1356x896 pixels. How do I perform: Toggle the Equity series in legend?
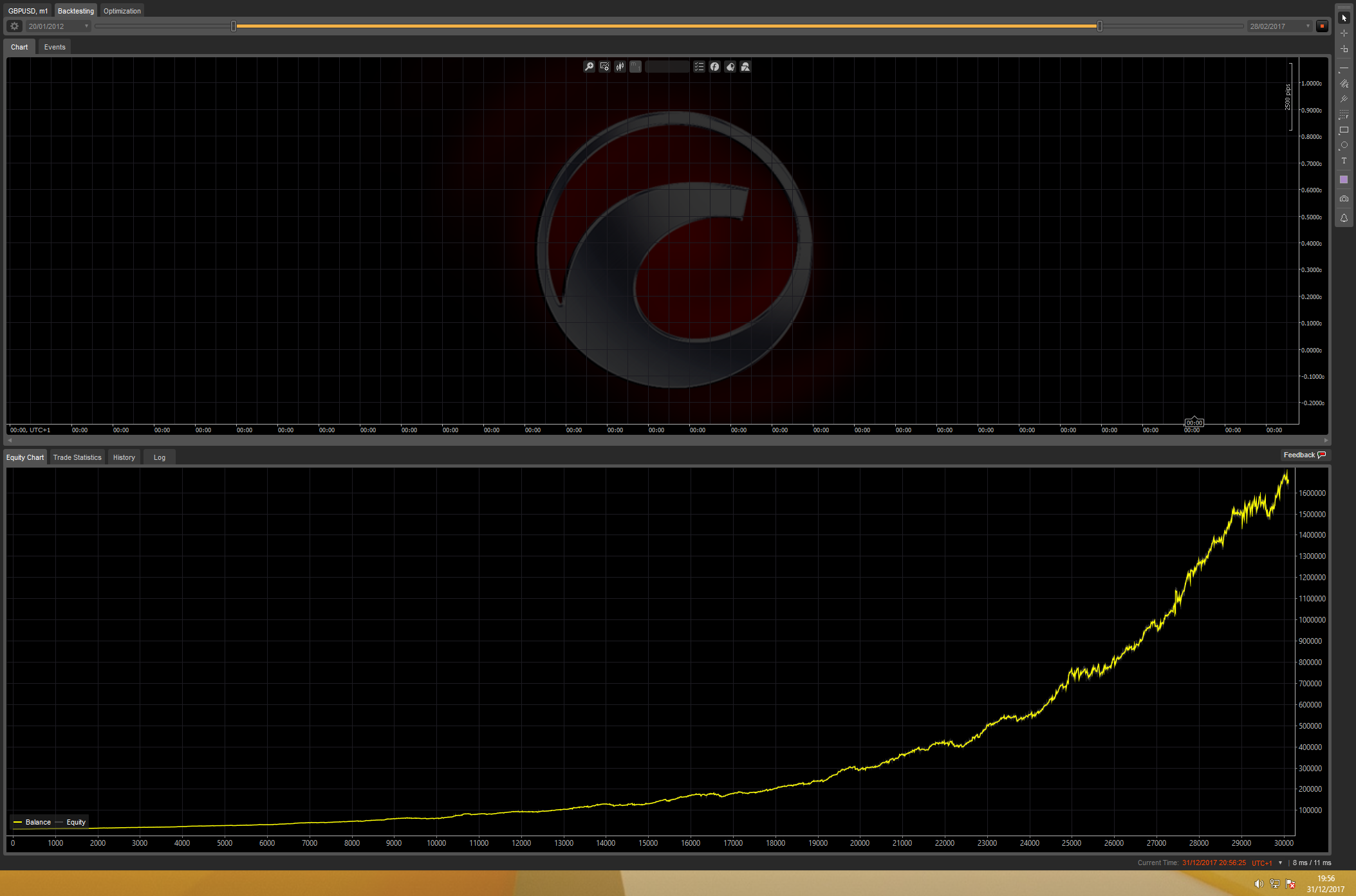tap(71, 822)
